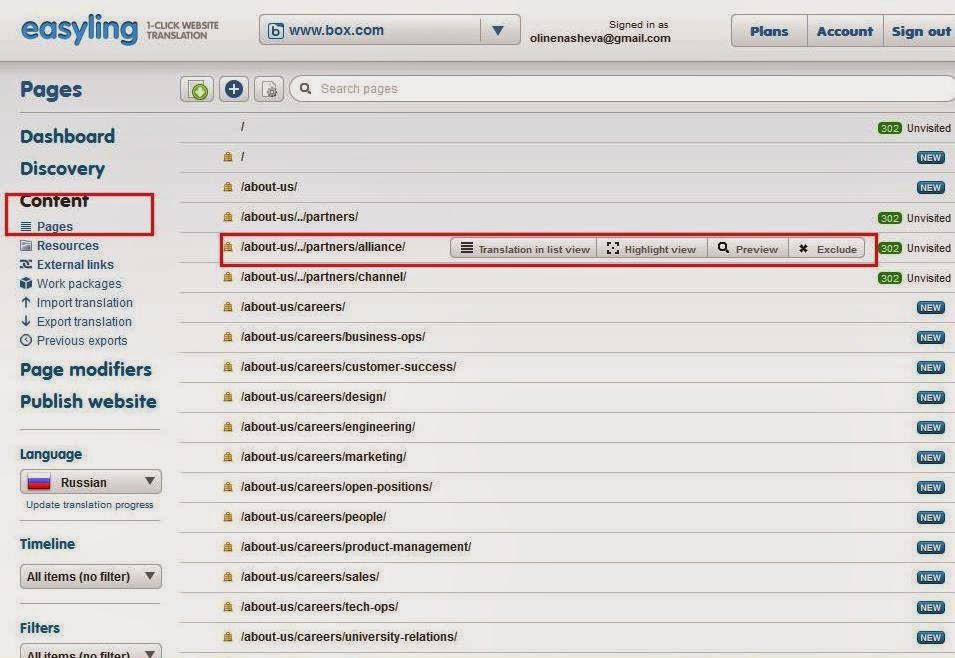Click the lock icon beside /about-us/
Image resolution: width=955 pixels, height=658 pixels.
(x=228, y=186)
